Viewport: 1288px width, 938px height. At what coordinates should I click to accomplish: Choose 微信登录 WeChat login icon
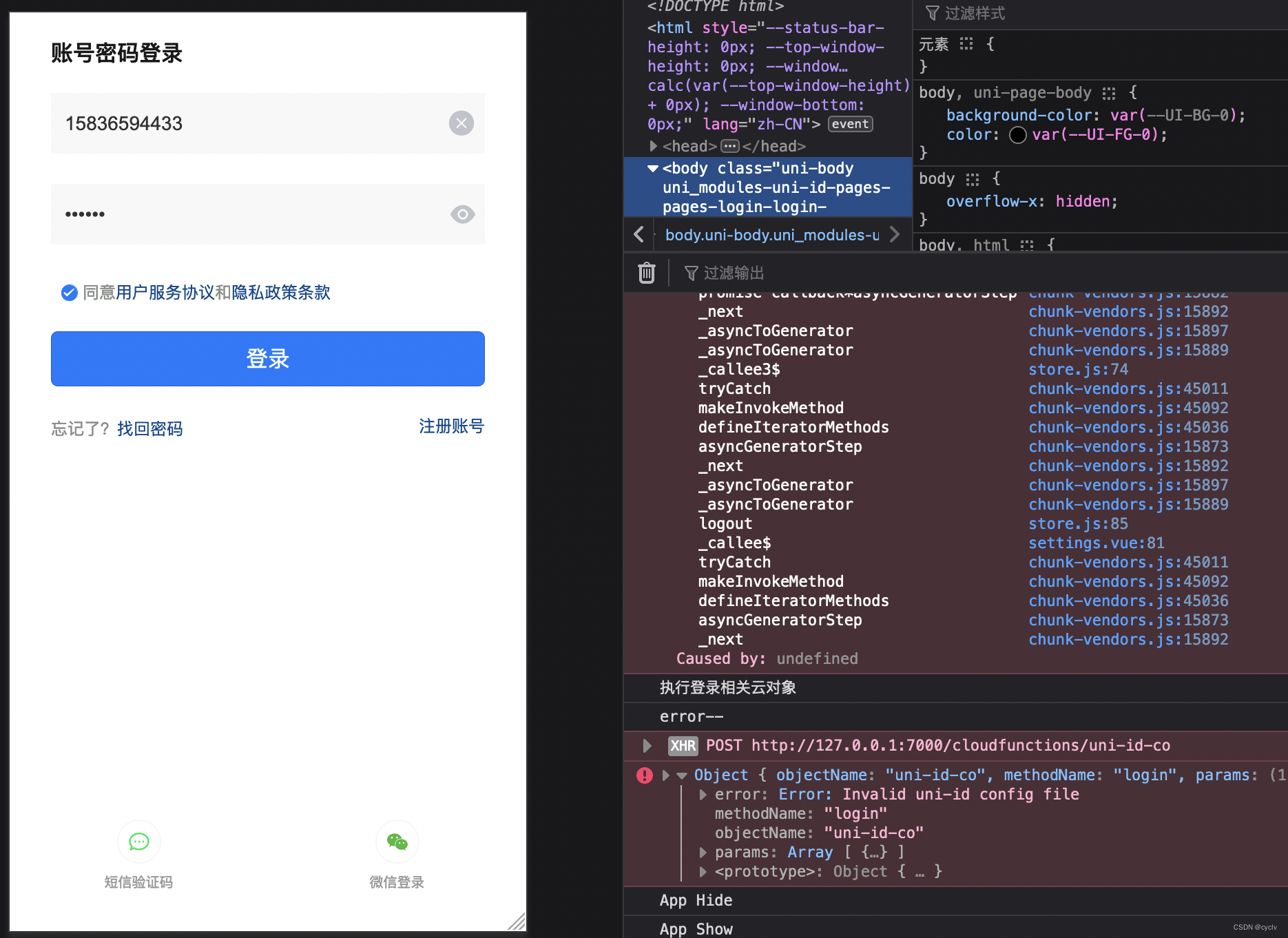397,842
